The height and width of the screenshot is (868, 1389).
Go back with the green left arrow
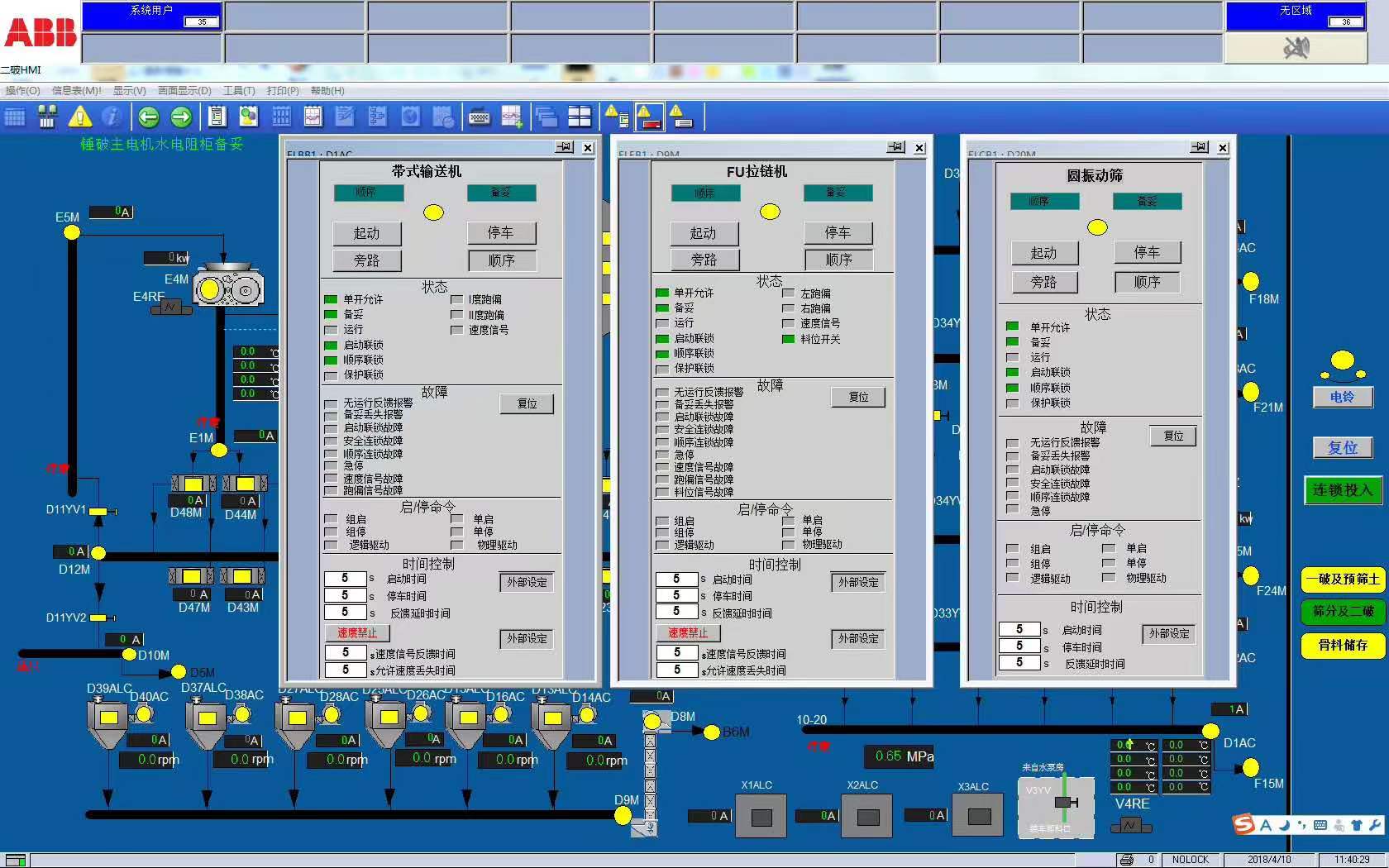(149, 117)
